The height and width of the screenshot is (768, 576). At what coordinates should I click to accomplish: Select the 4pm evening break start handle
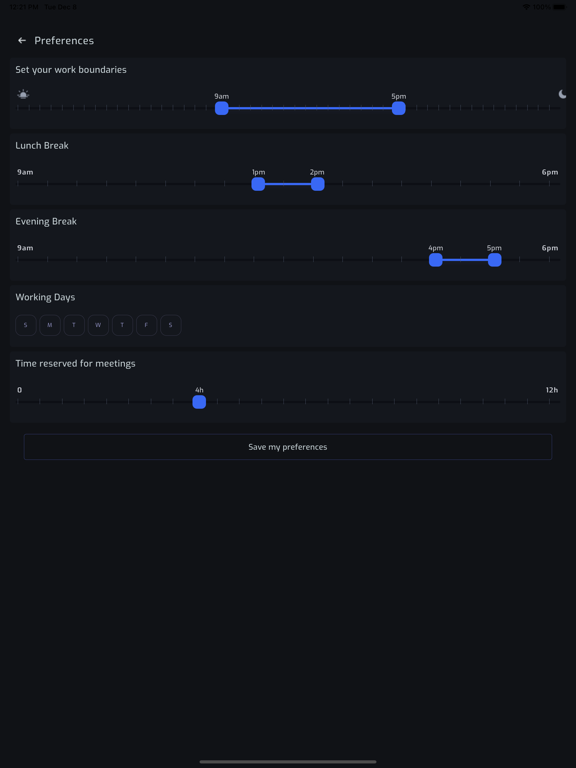click(x=435, y=260)
